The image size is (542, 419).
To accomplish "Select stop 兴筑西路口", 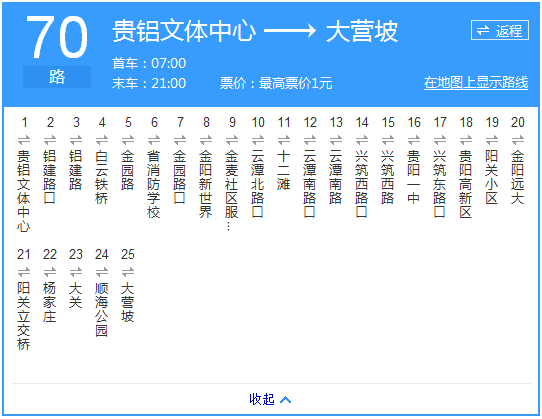I will coord(362,184).
